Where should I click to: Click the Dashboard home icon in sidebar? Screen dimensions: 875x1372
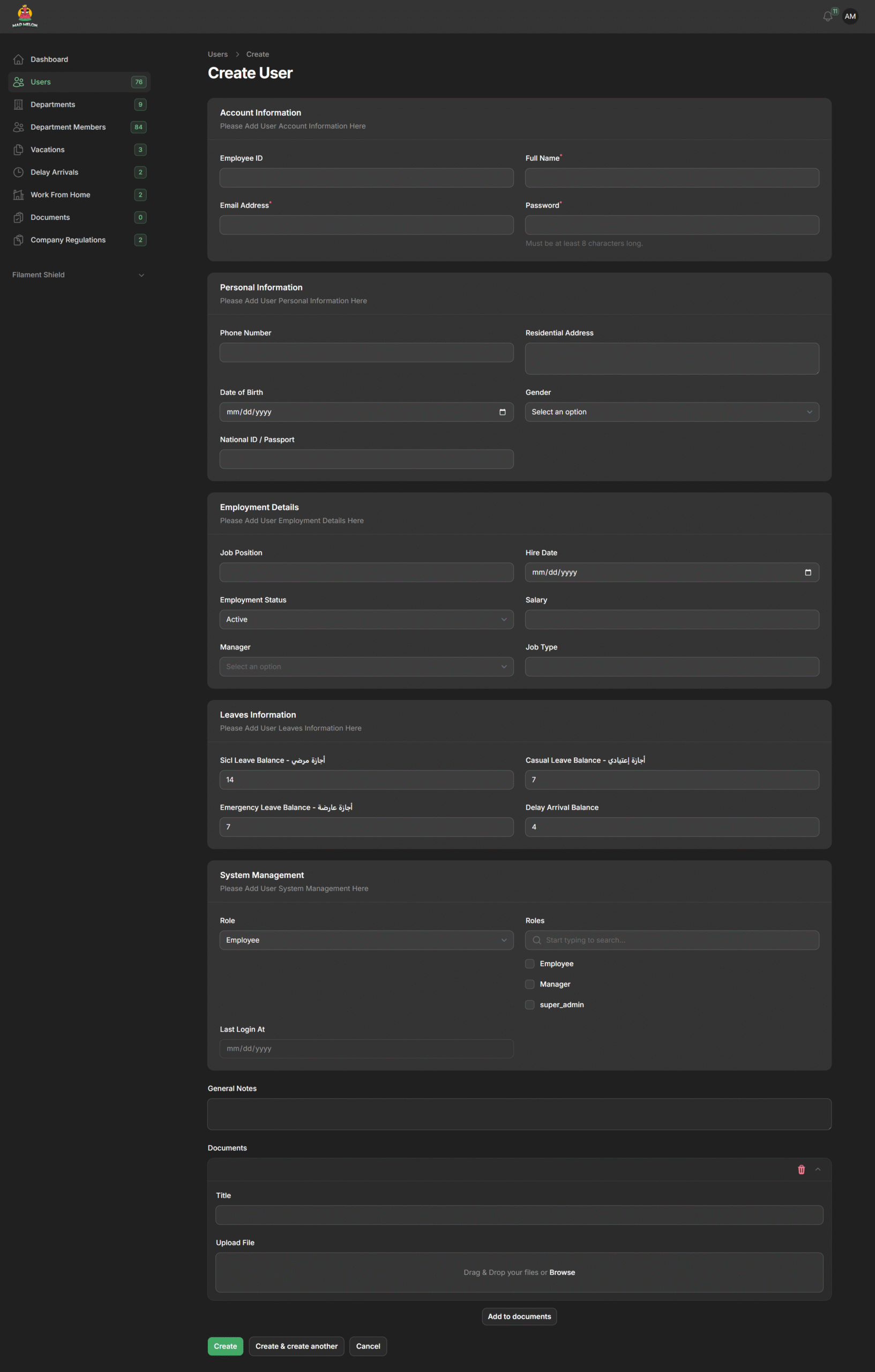[x=18, y=59]
